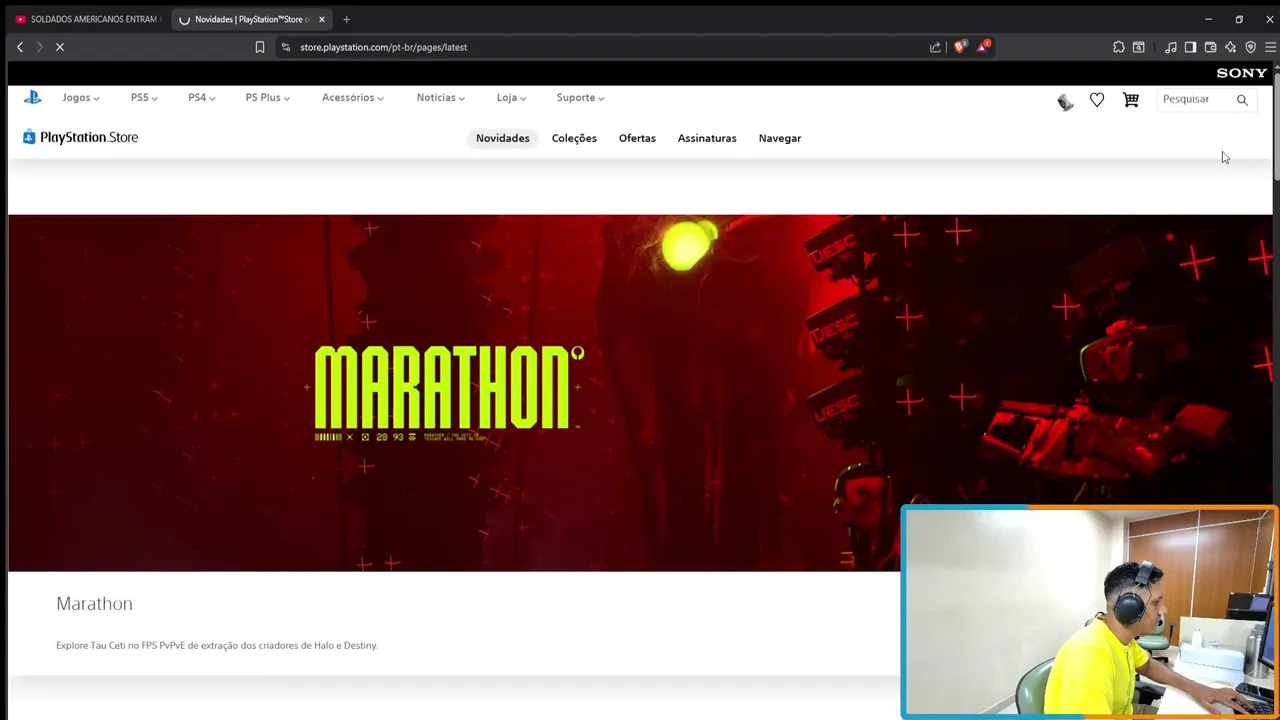Click the Marathon description text about Tau Ceti

coord(217,646)
